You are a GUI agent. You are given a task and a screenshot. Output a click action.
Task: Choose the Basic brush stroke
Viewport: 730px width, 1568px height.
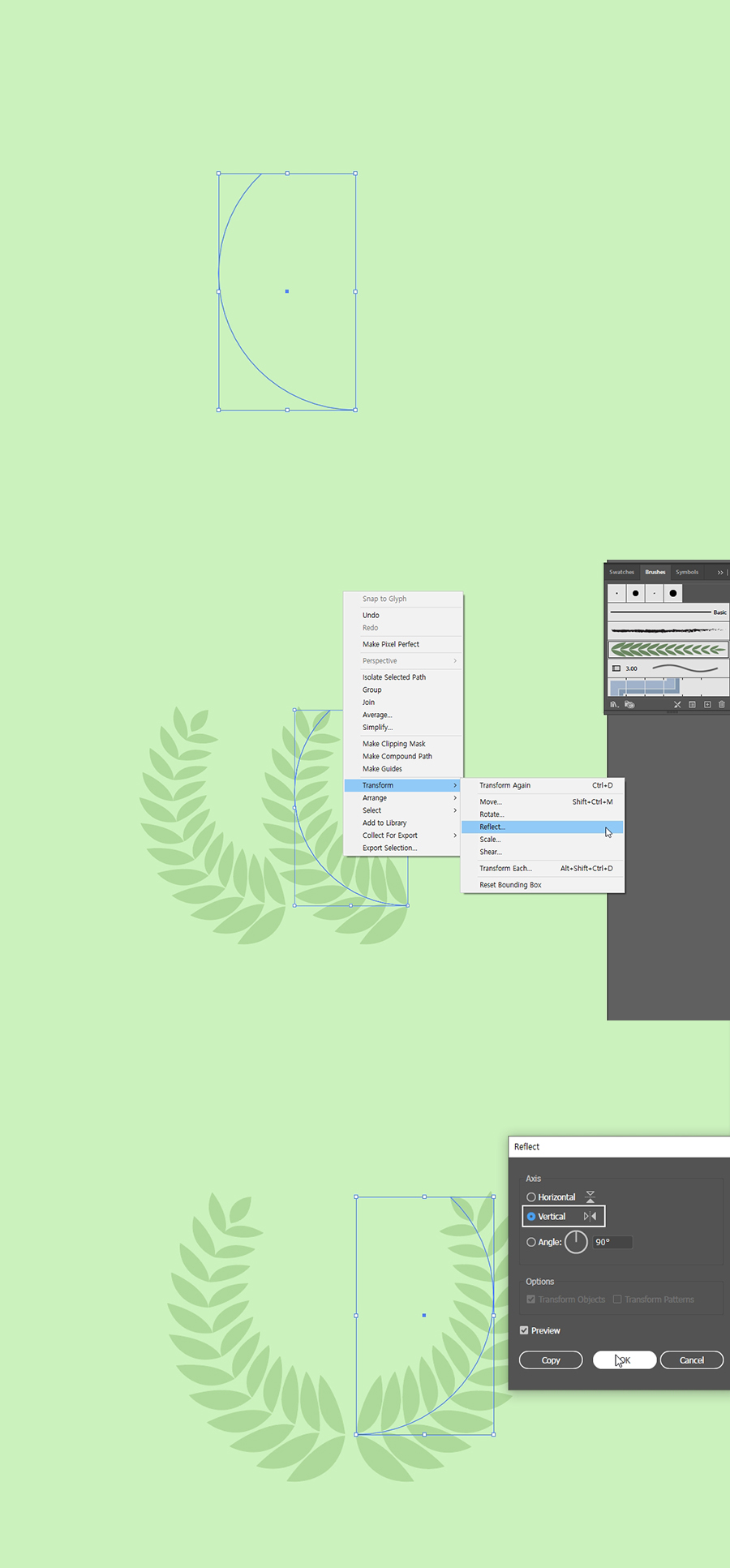[668, 612]
